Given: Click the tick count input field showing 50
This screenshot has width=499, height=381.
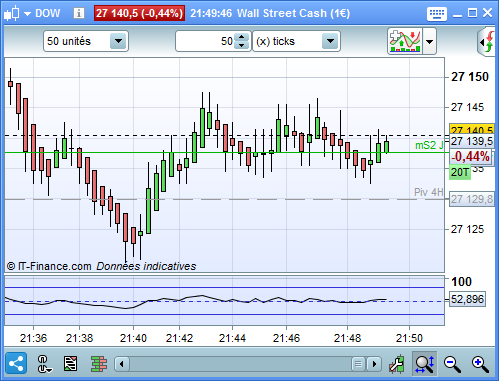Looking at the screenshot, I should (x=205, y=41).
